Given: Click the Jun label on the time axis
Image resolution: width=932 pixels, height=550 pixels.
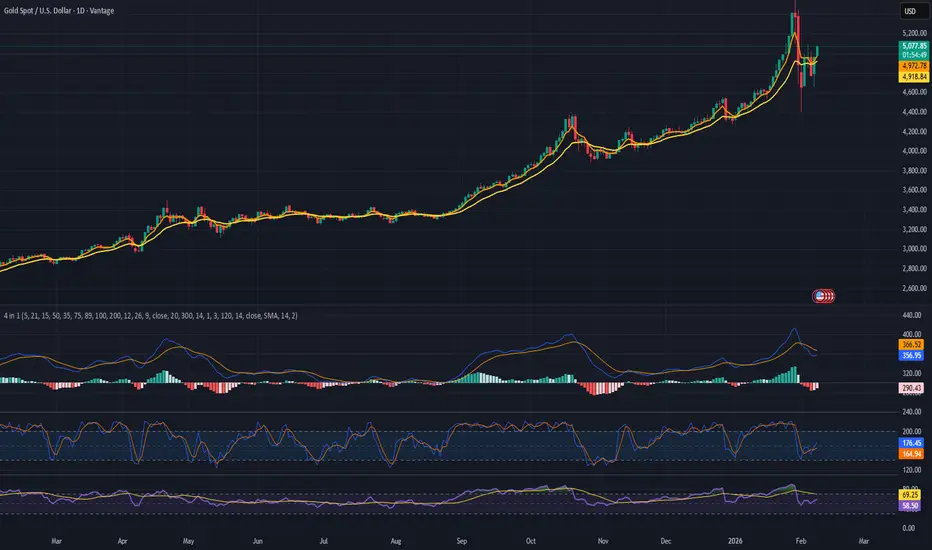Looking at the screenshot, I should [x=257, y=542].
